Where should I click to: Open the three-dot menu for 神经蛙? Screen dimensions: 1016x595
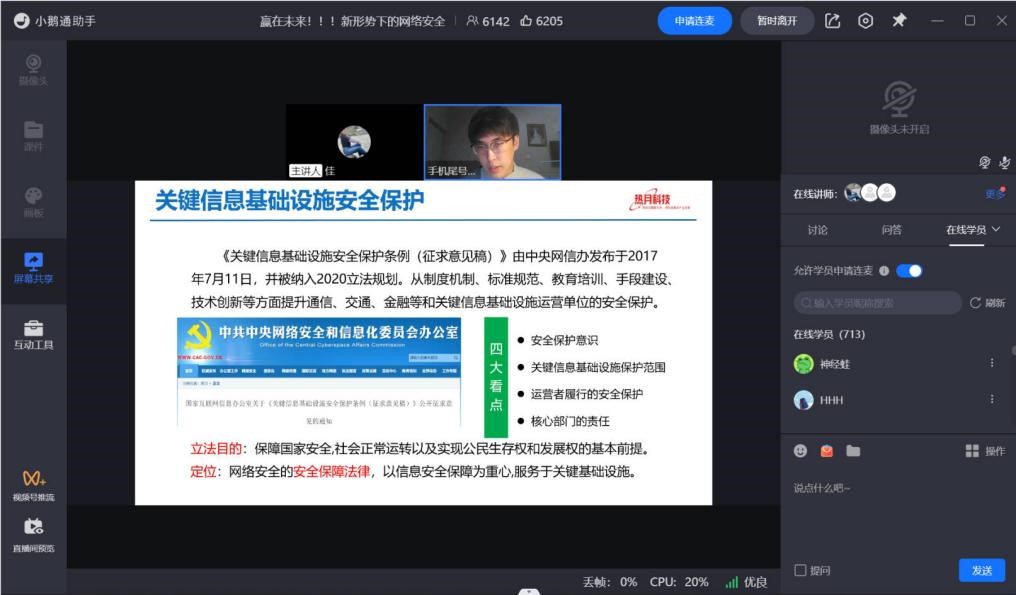click(992, 364)
